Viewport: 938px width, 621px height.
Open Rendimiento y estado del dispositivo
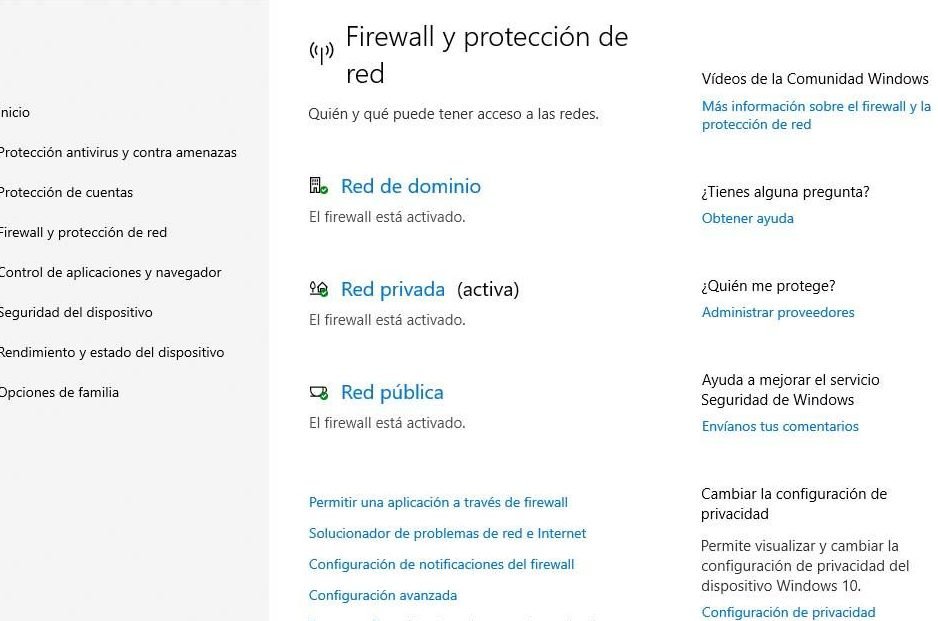111,352
